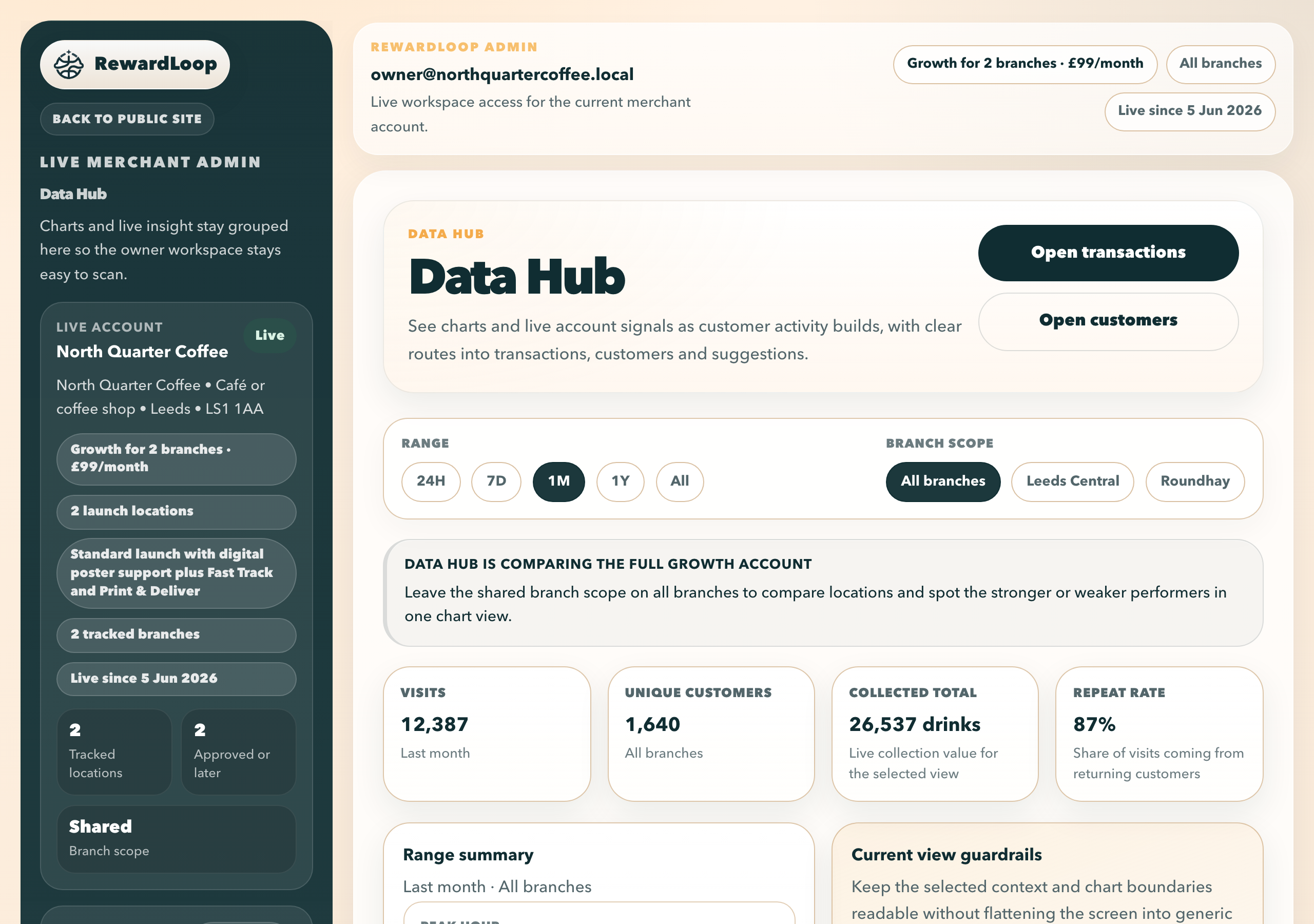
Task: Select the 1Y range
Action: coord(621,482)
